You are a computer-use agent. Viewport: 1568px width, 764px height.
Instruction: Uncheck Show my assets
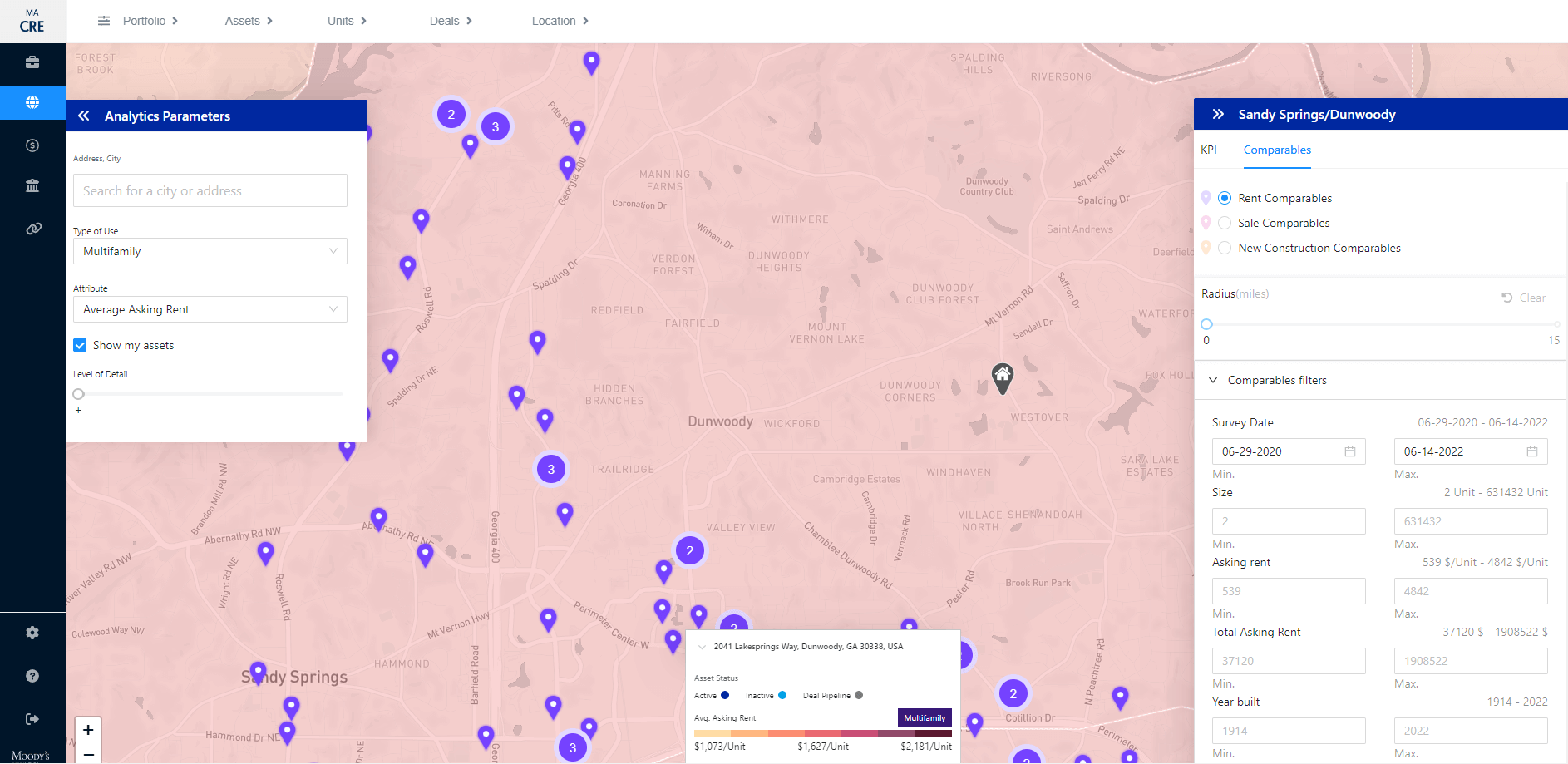[x=80, y=345]
